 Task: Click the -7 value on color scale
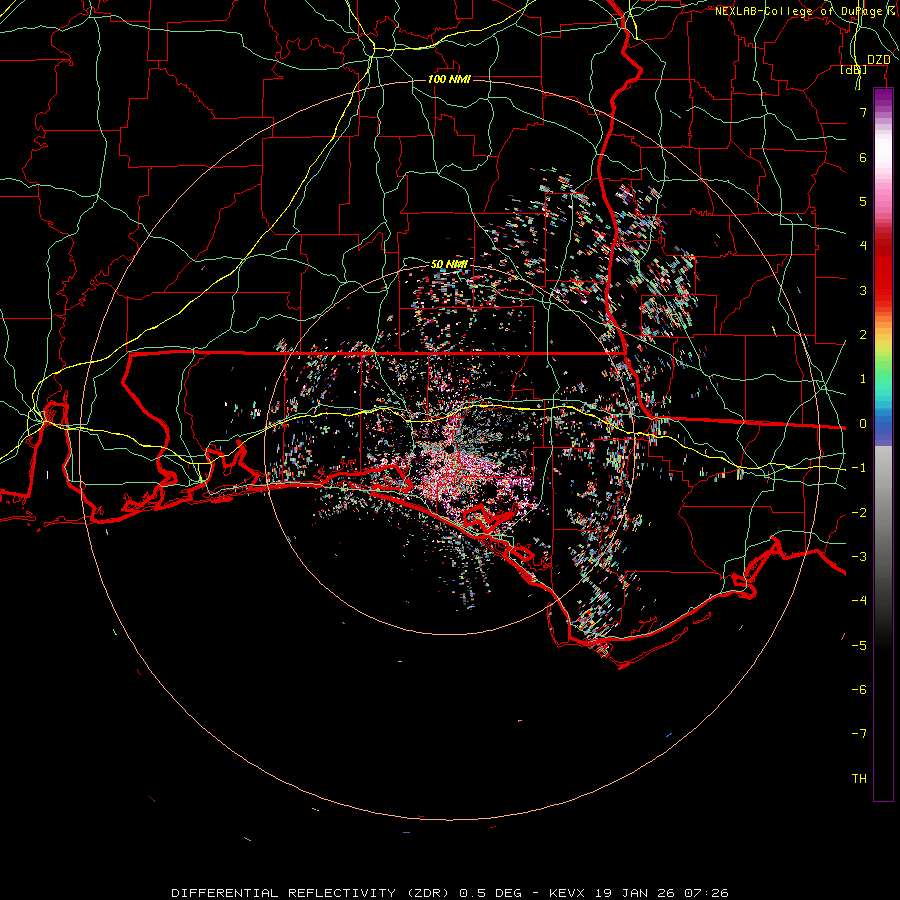pyautogui.click(x=859, y=734)
